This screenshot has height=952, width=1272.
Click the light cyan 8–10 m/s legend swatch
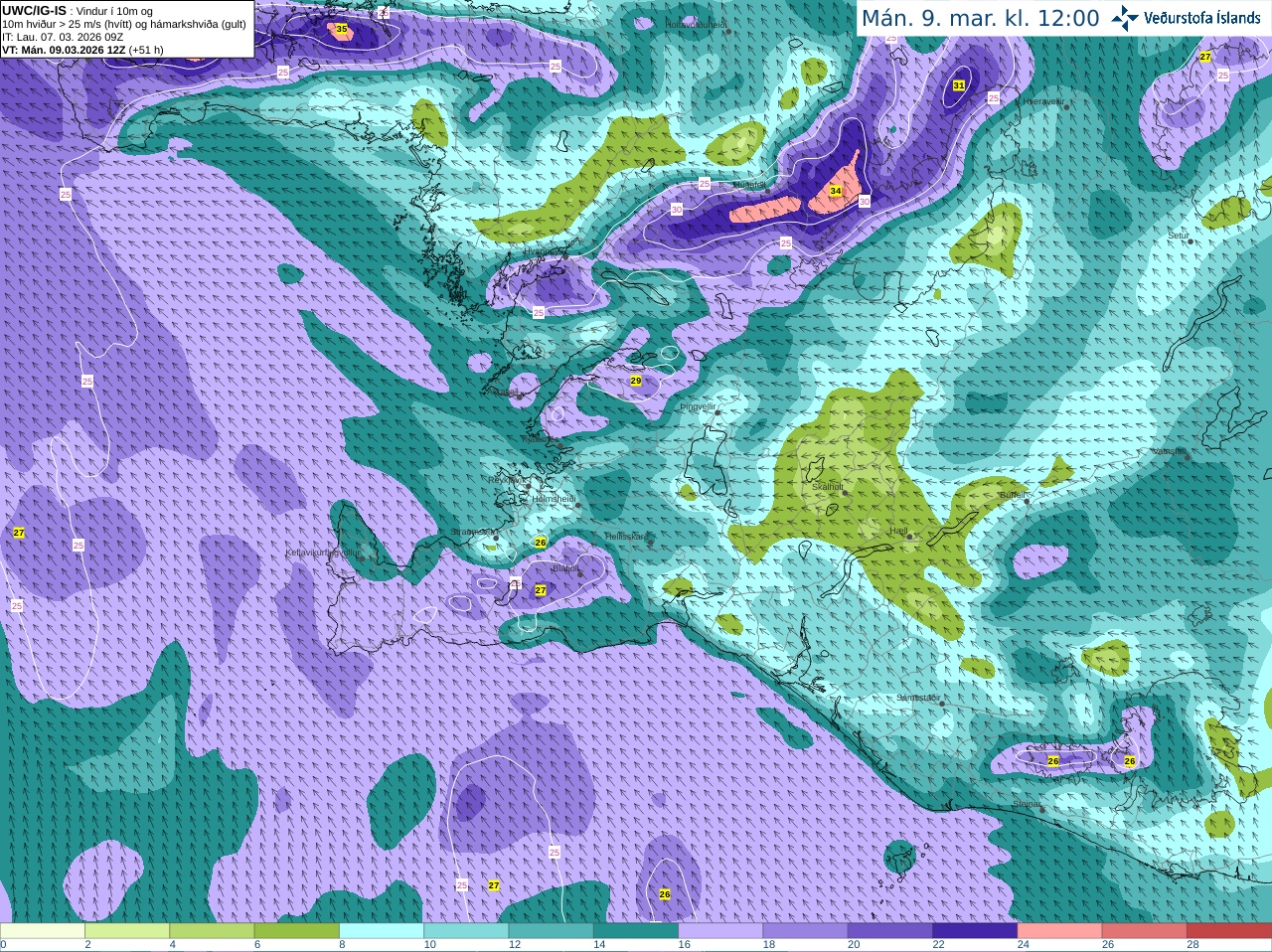click(x=382, y=931)
